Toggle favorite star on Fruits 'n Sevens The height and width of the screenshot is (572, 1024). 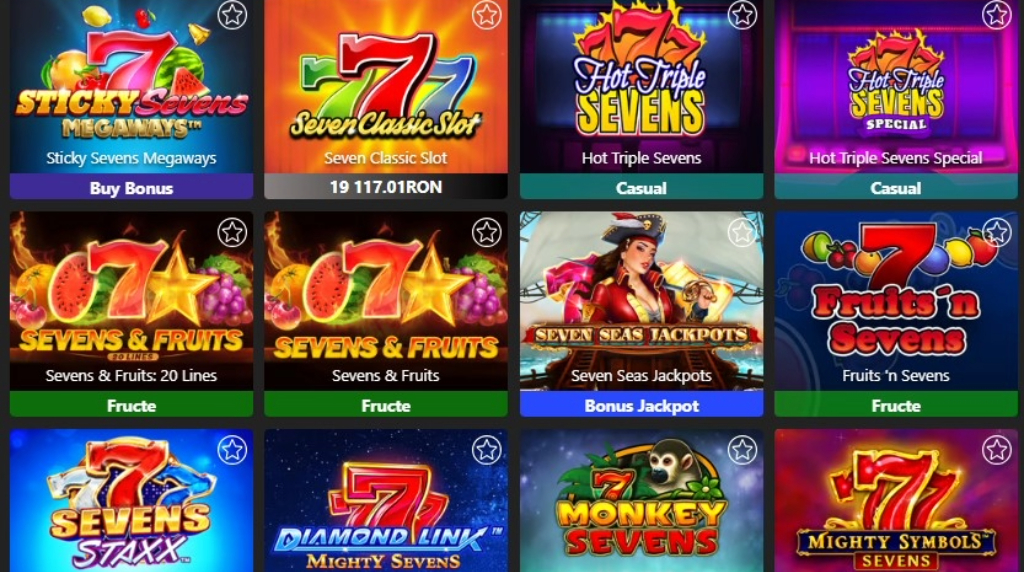coord(997,232)
